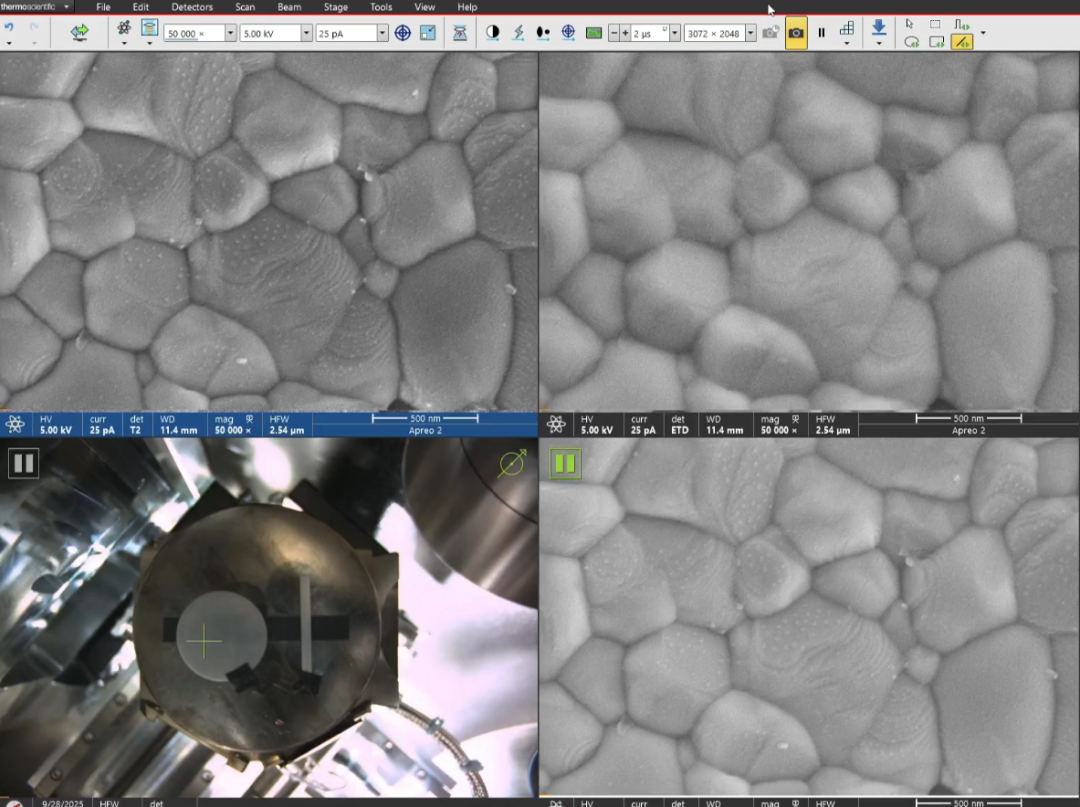Viewport: 1080px width, 807px height.
Task: Open the Tools menu
Action: (381, 7)
